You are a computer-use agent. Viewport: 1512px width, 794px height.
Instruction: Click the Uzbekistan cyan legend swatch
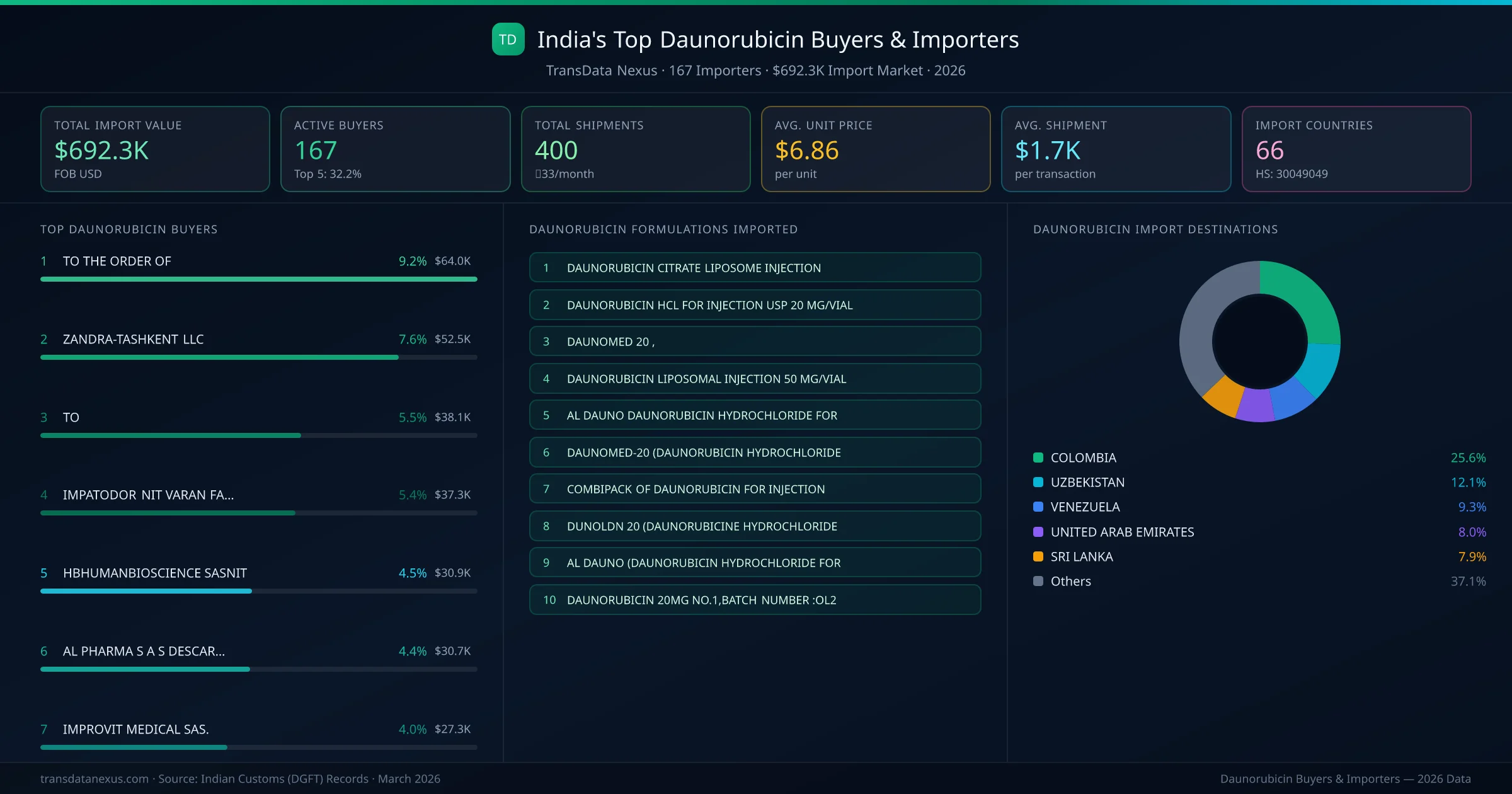(1038, 482)
